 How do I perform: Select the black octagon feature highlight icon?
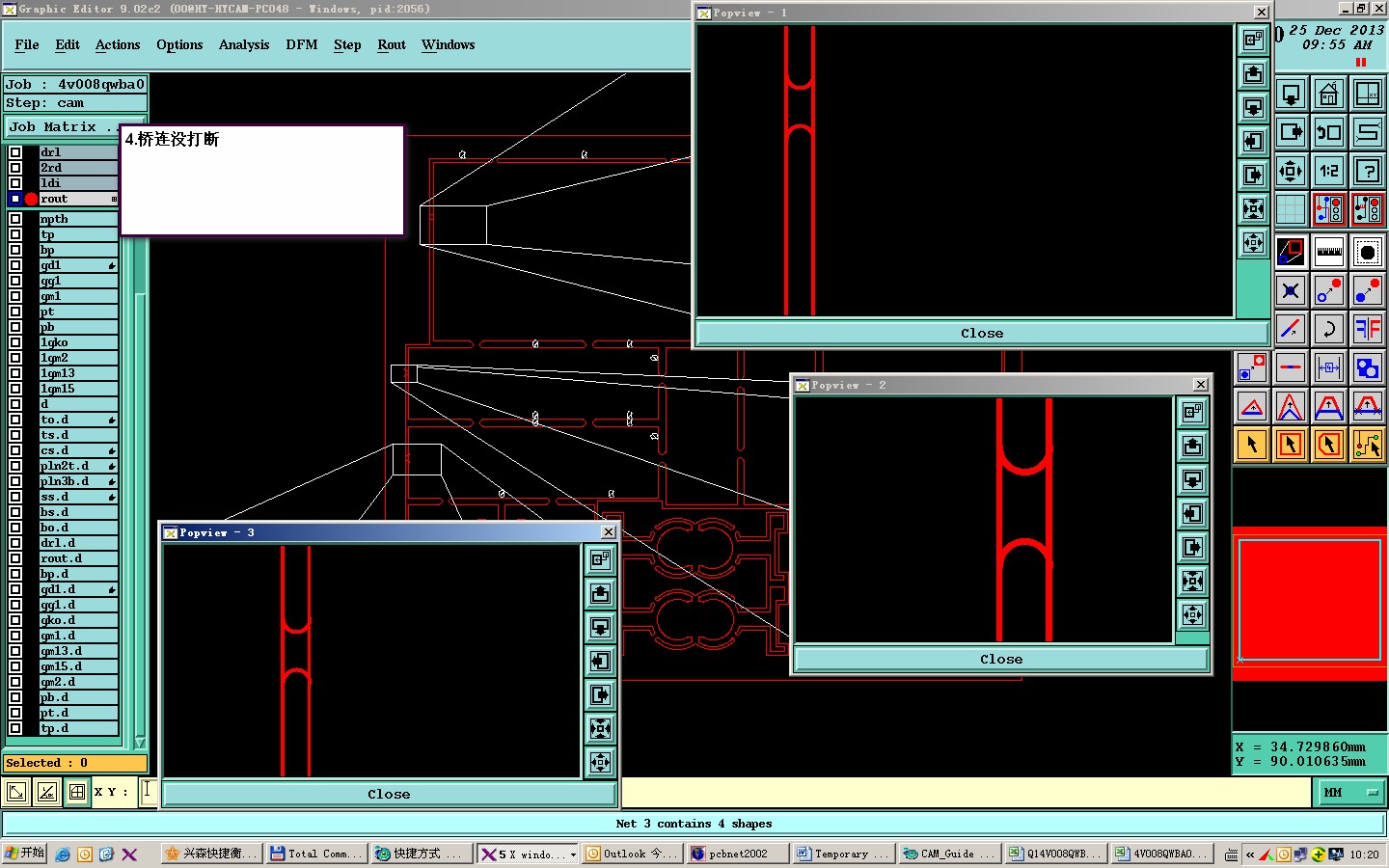pyautogui.click(x=1368, y=252)
